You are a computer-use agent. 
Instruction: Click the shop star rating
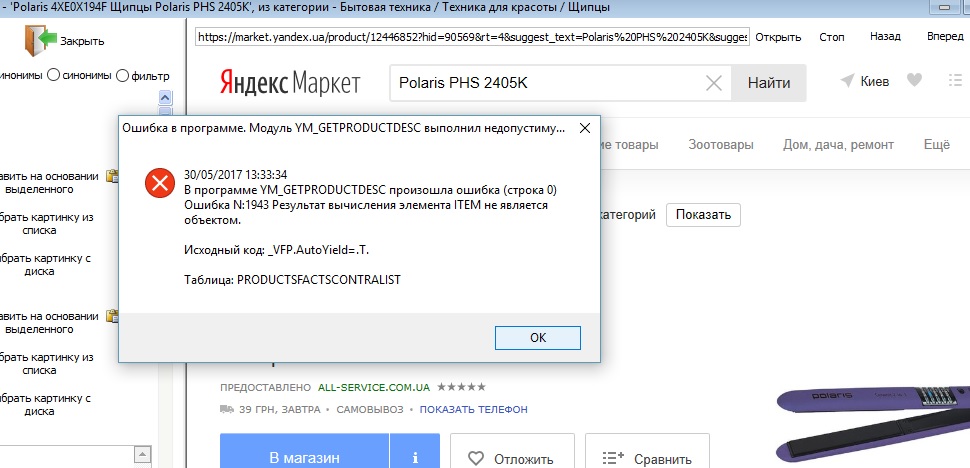(x=461, y=387)
